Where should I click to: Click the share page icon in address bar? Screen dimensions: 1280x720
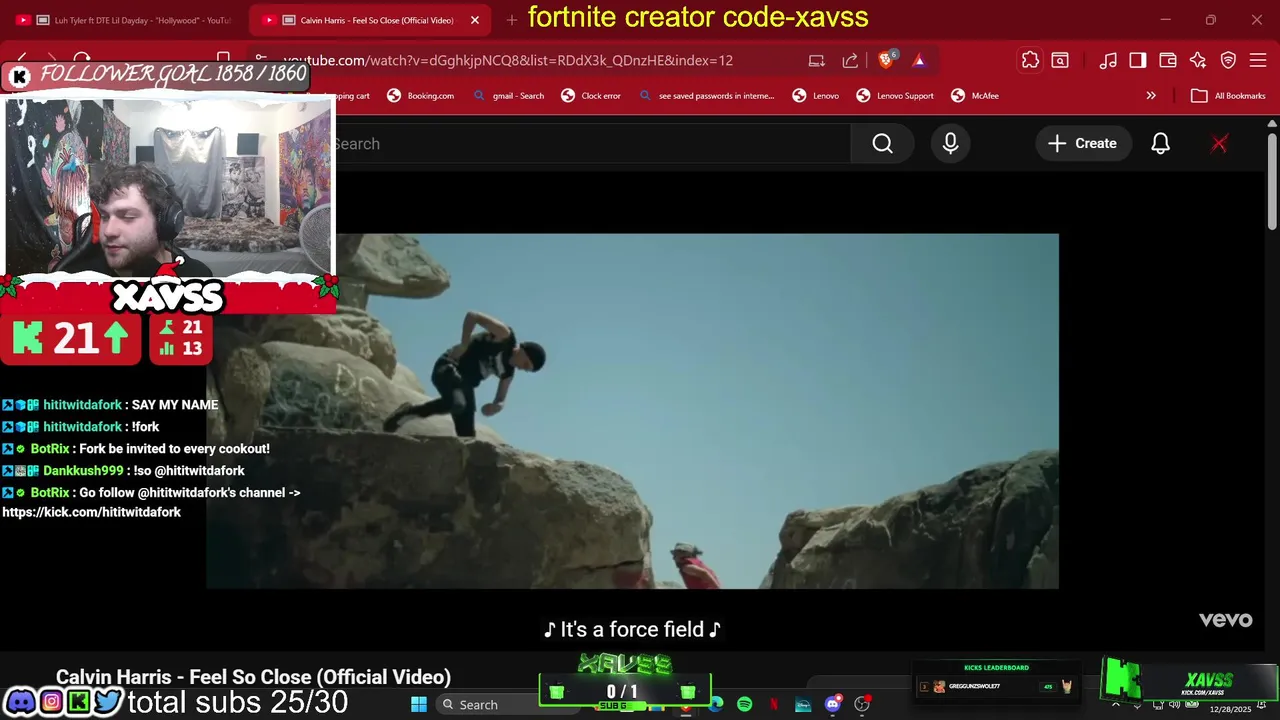click(850, 60)
